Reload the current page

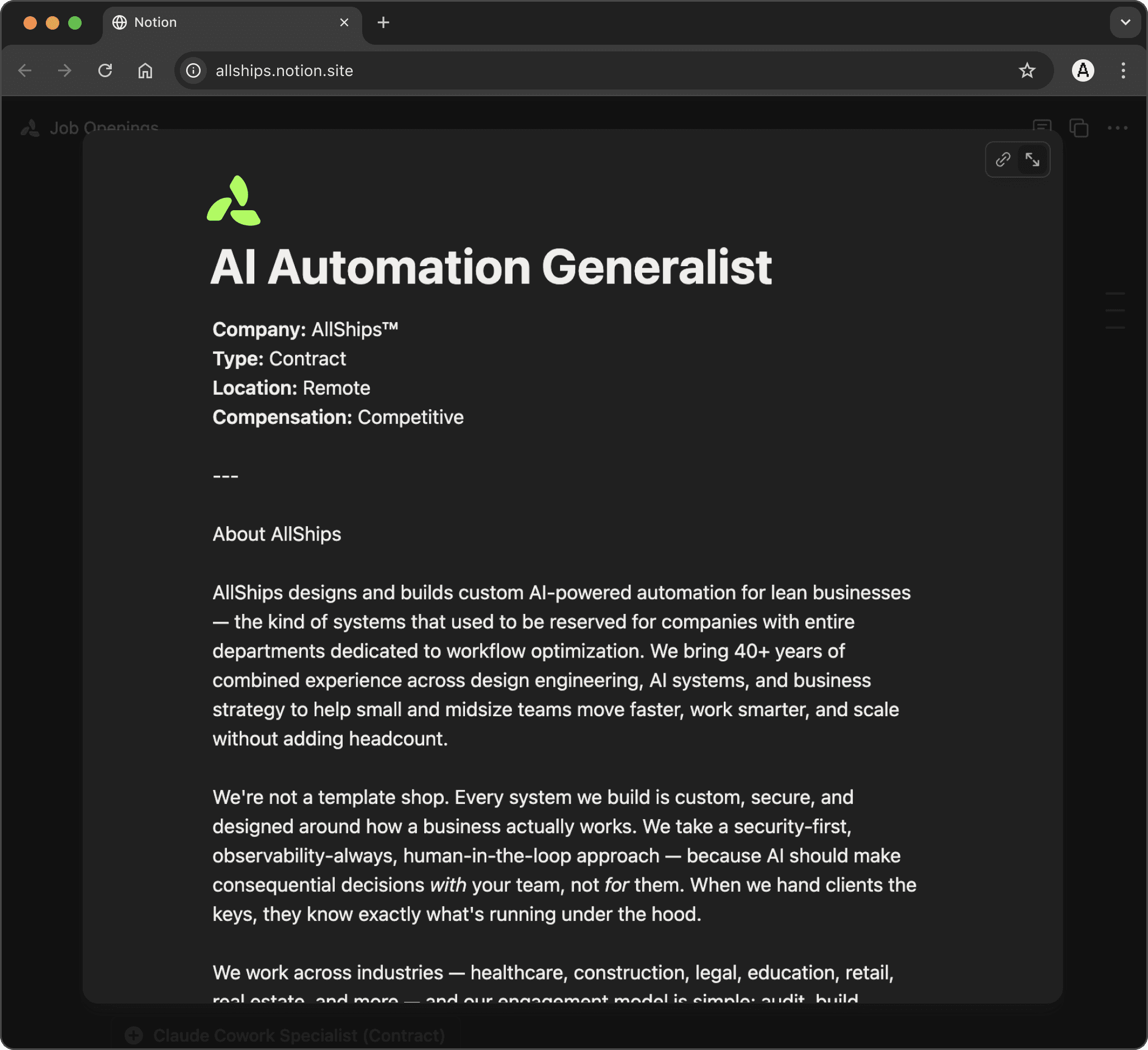click(105, 70)
